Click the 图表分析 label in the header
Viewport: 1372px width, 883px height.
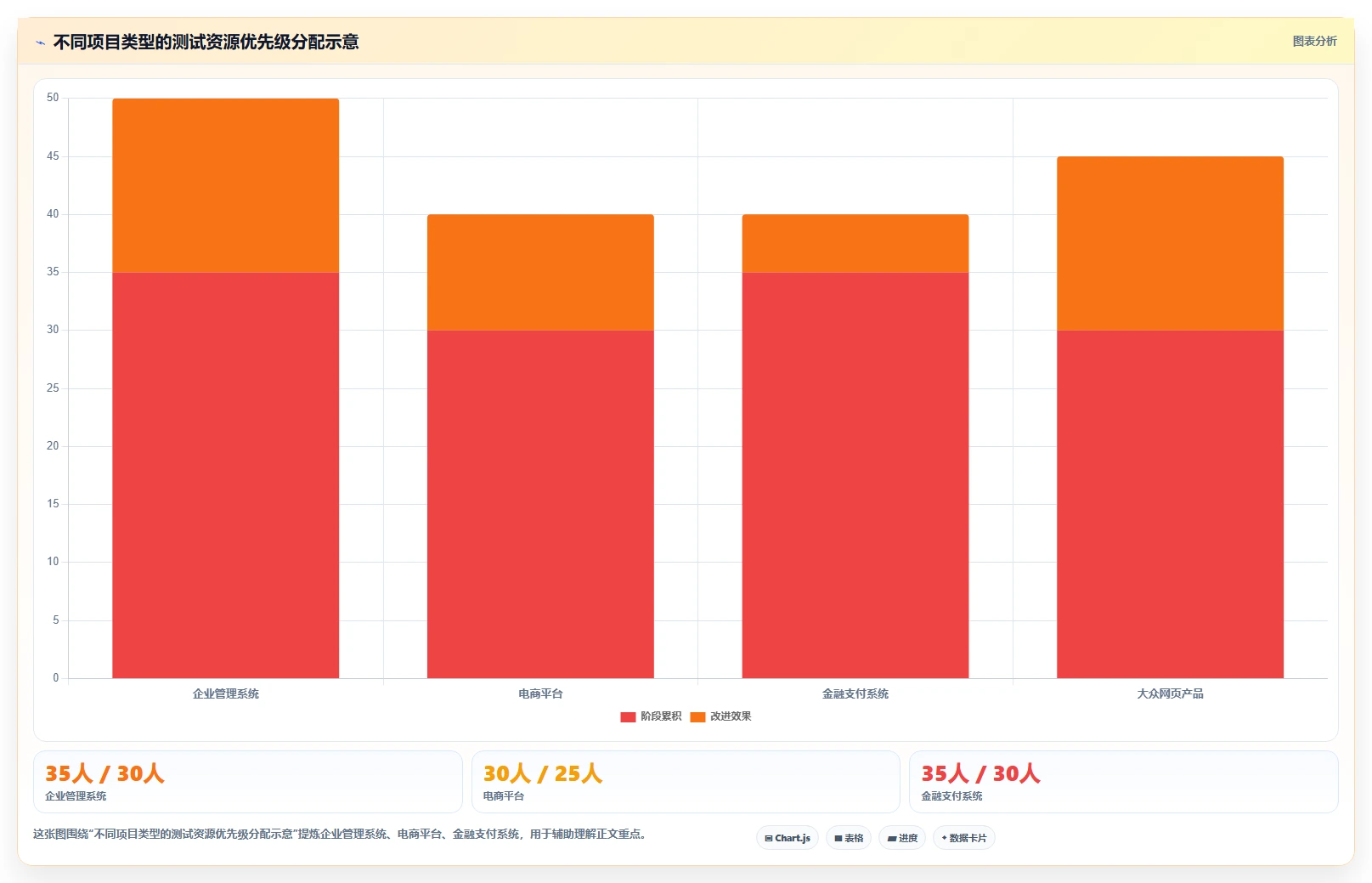coord(1314,41)
